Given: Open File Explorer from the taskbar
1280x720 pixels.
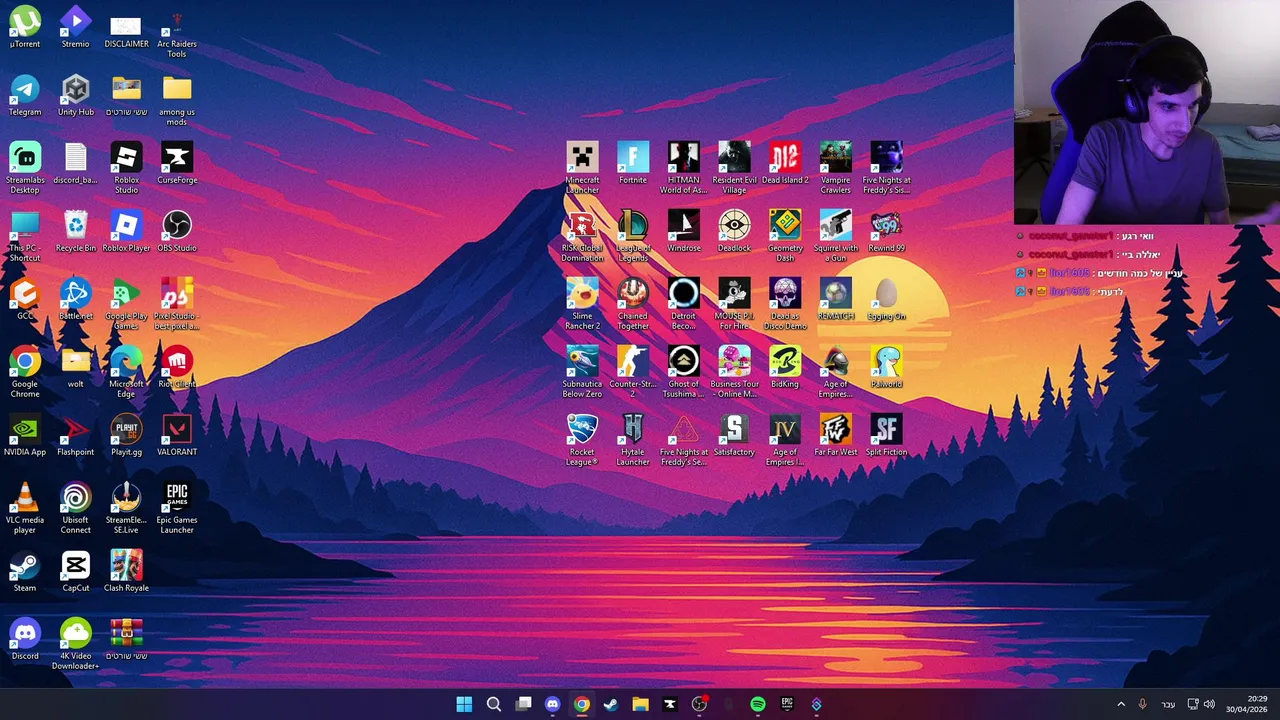Looking at the screenshot, I should (x=640, y=704).
